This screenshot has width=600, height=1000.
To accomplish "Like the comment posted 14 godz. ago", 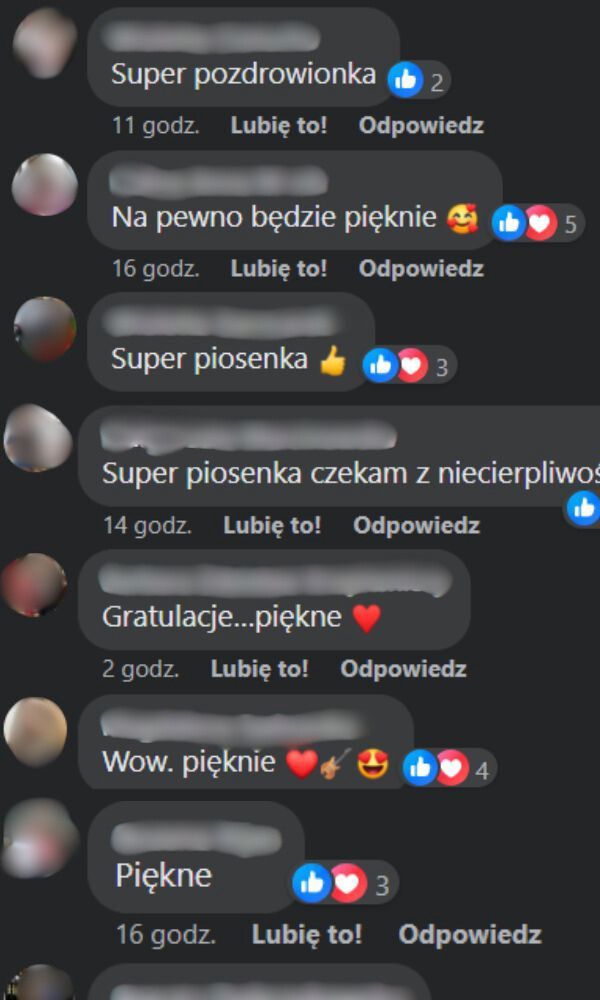I will click(272, 526).
